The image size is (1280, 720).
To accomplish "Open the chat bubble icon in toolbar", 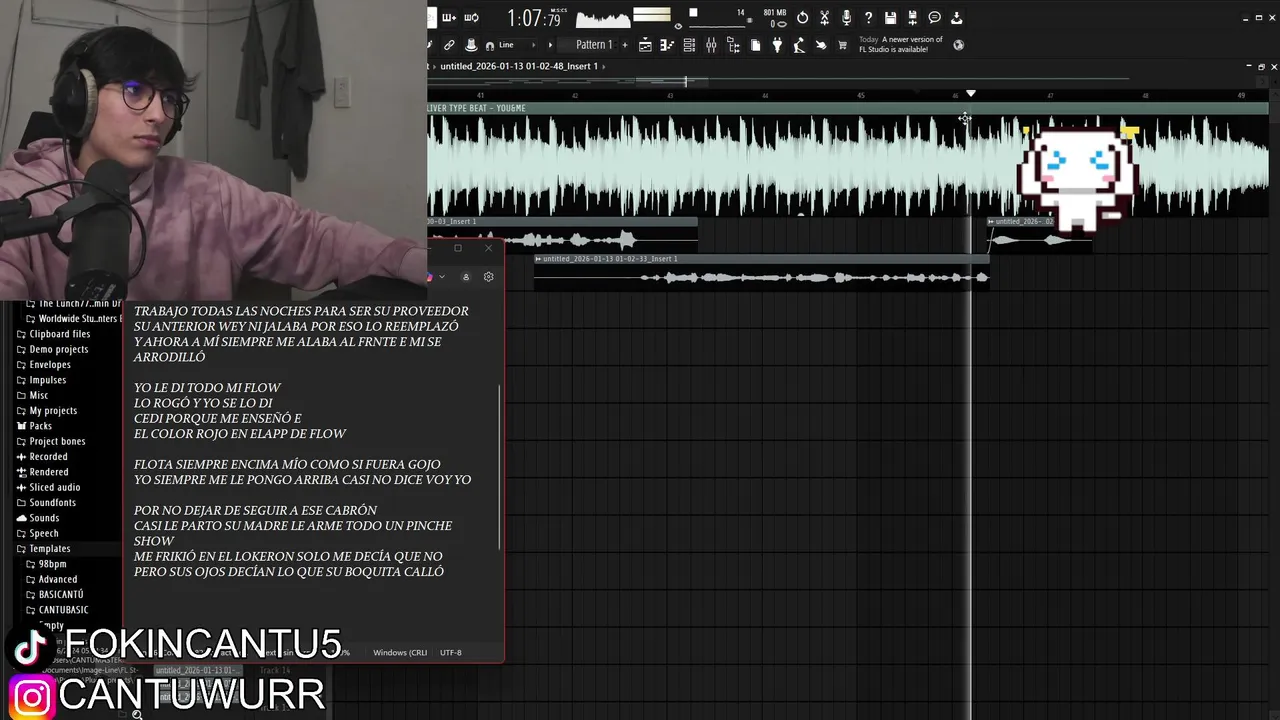I will pyautogui.click(x=934, y=18).
